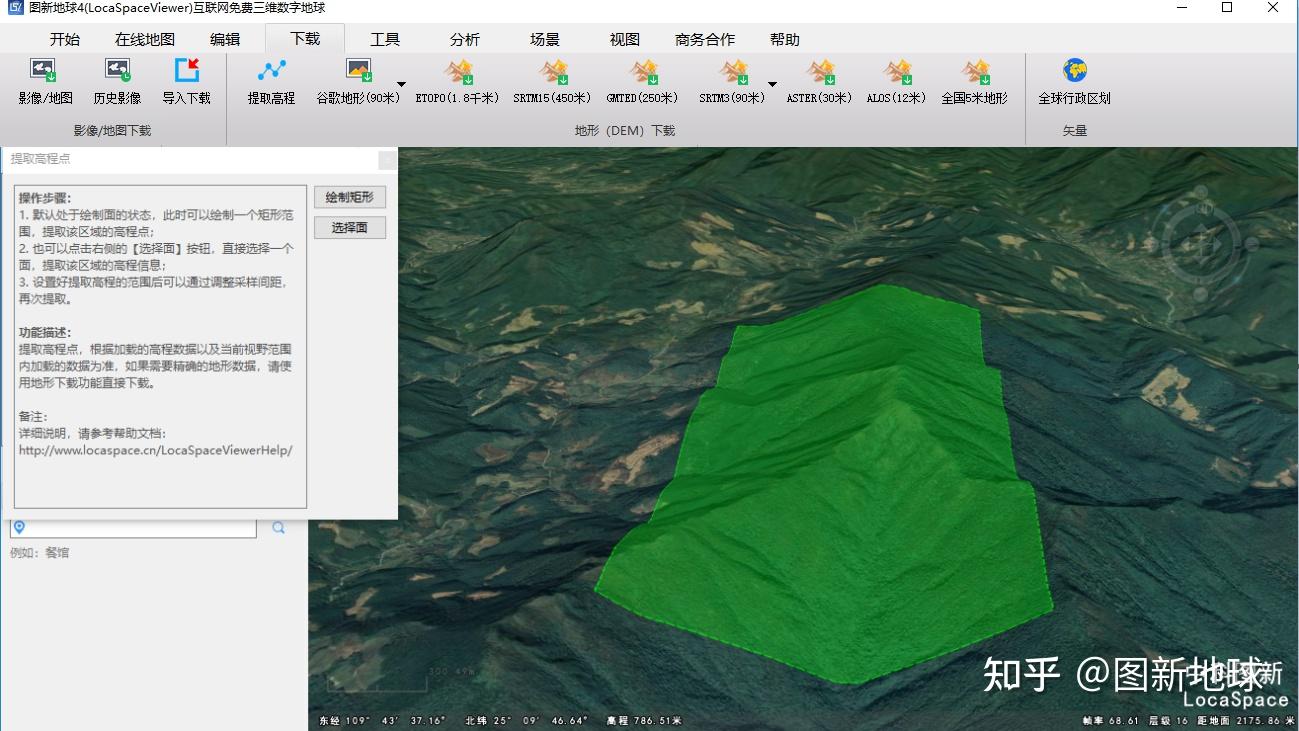Image resolution: width=1299 pixels, height=731 pixels.
Task: Open the 帮助 ribbon tab
Action: point(785,40)
